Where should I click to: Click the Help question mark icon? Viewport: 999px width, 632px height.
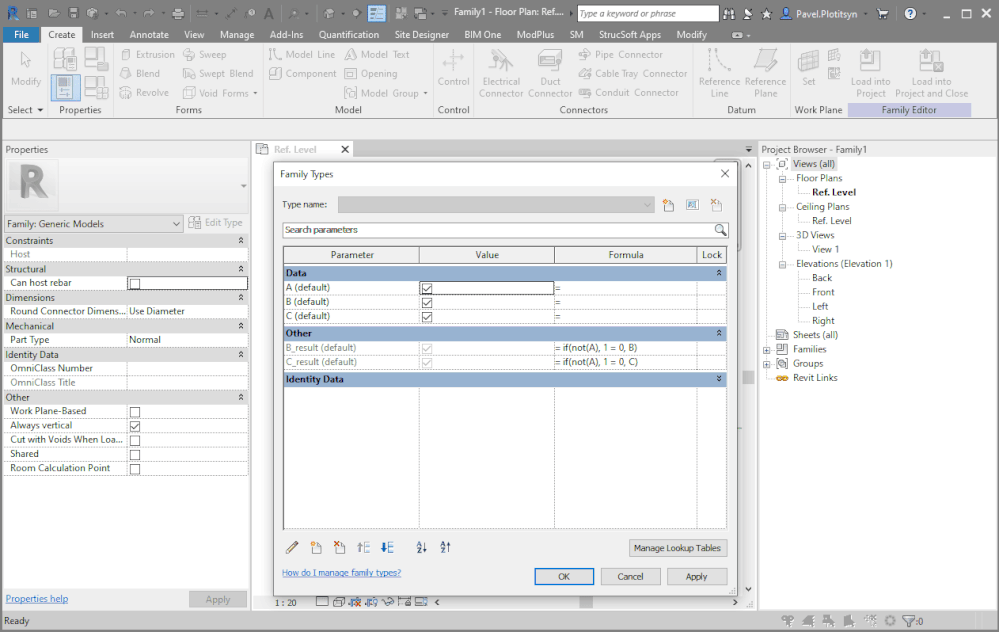[910, 13]
